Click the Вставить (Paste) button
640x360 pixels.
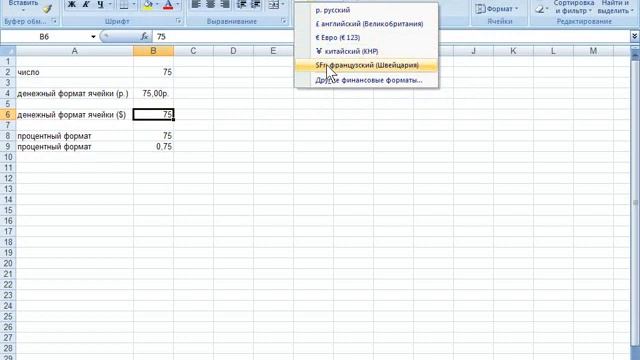click(x=23, y=6)
